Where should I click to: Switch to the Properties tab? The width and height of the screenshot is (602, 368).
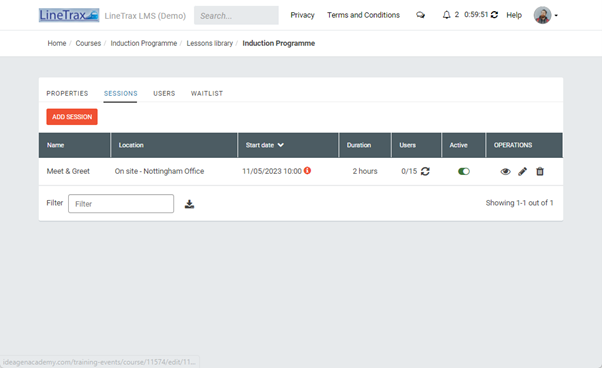tap(67, 93)
